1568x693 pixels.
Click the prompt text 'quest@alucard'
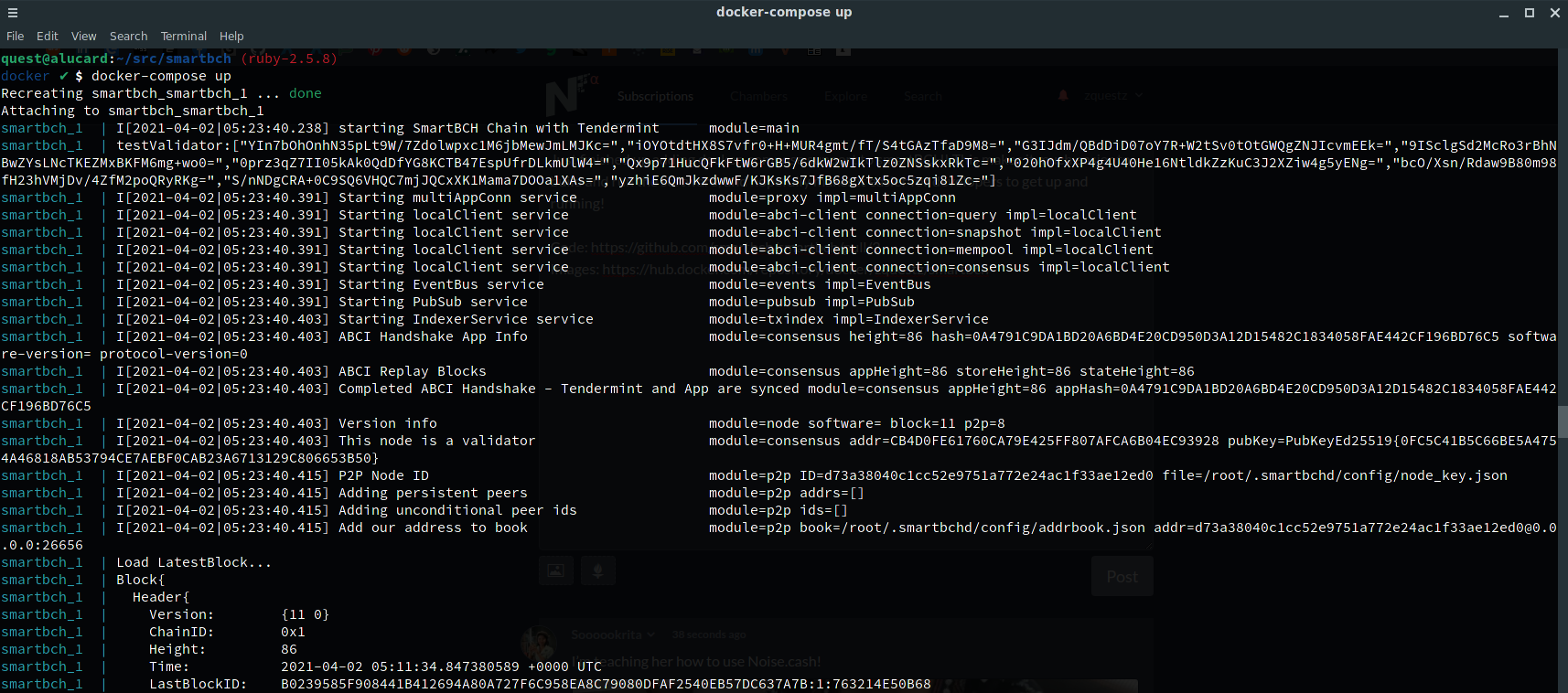coord(55,59)
